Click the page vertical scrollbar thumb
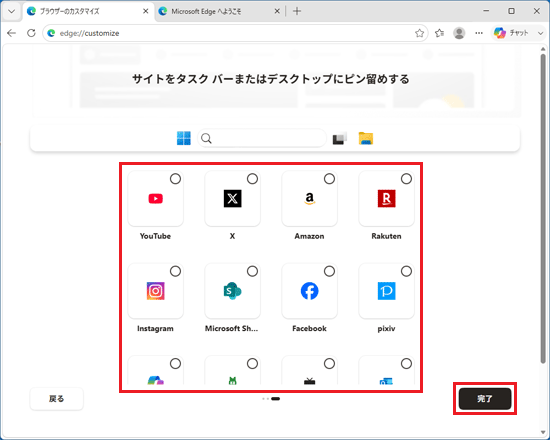Screen dimensions: 550x440 (543, 208)
